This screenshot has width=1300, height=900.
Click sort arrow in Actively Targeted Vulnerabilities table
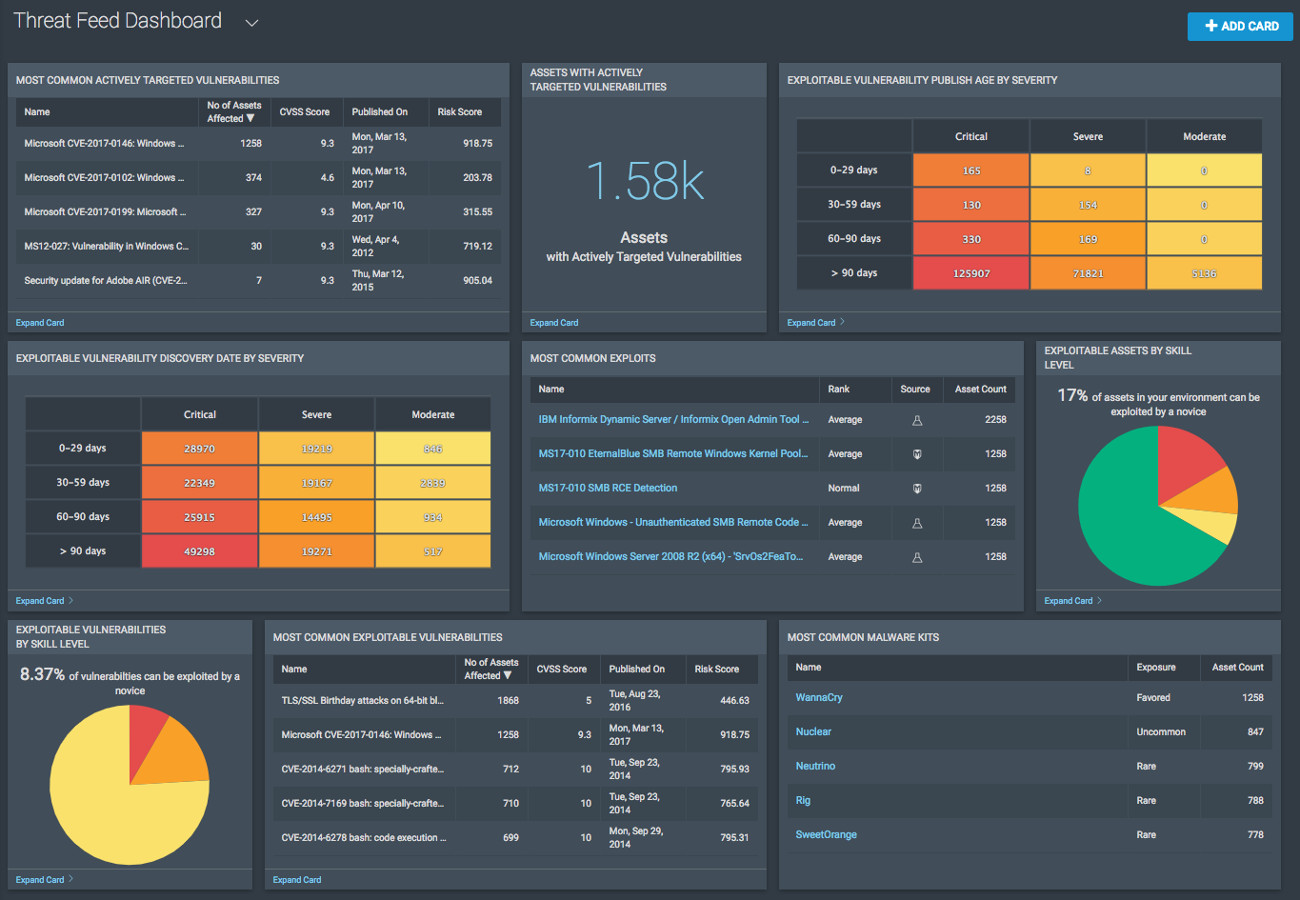coord(250,119)
